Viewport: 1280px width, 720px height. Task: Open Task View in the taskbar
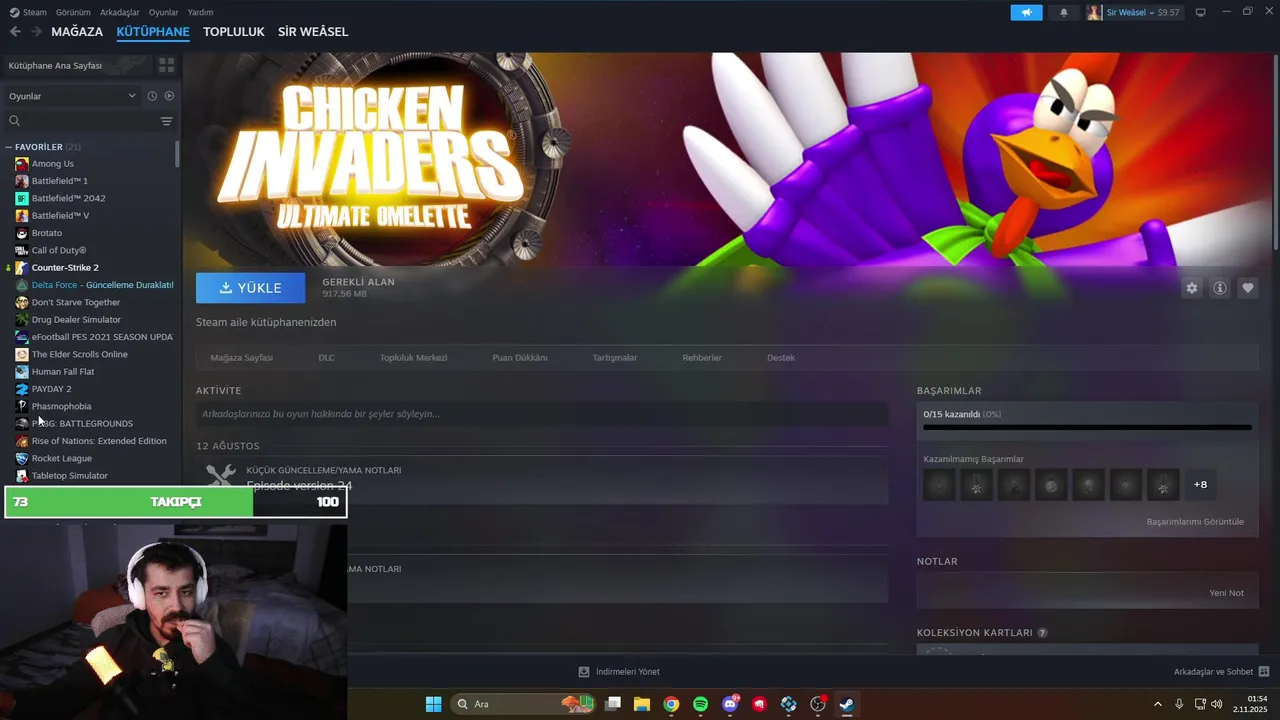coord(613,704)
